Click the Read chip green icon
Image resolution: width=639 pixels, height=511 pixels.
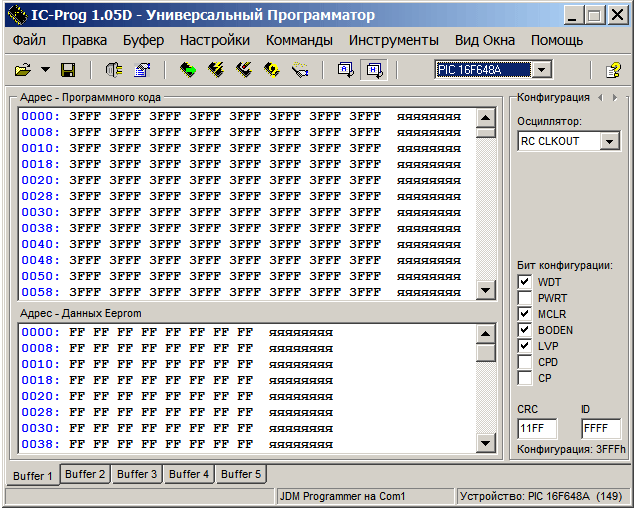point(187,70)
